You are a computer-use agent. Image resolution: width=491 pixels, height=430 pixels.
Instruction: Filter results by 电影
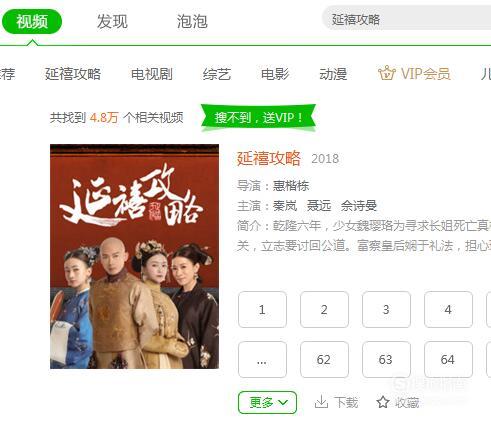point(275,74)
